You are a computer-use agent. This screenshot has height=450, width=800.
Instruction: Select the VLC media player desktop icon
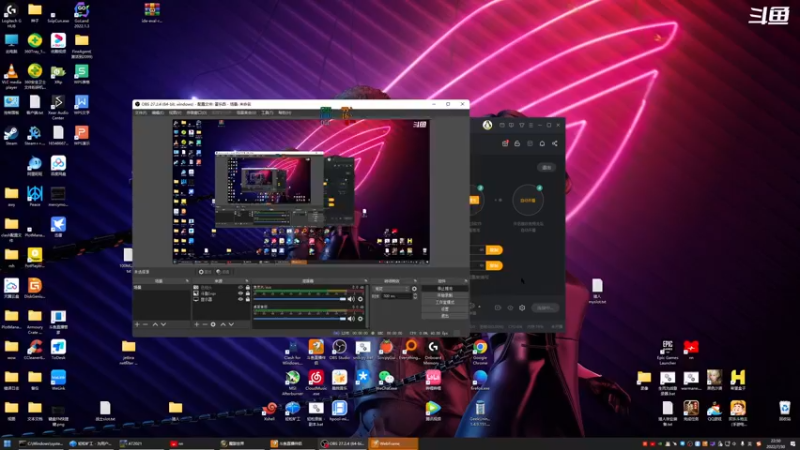pyautogui.click(x=11, y=77)
